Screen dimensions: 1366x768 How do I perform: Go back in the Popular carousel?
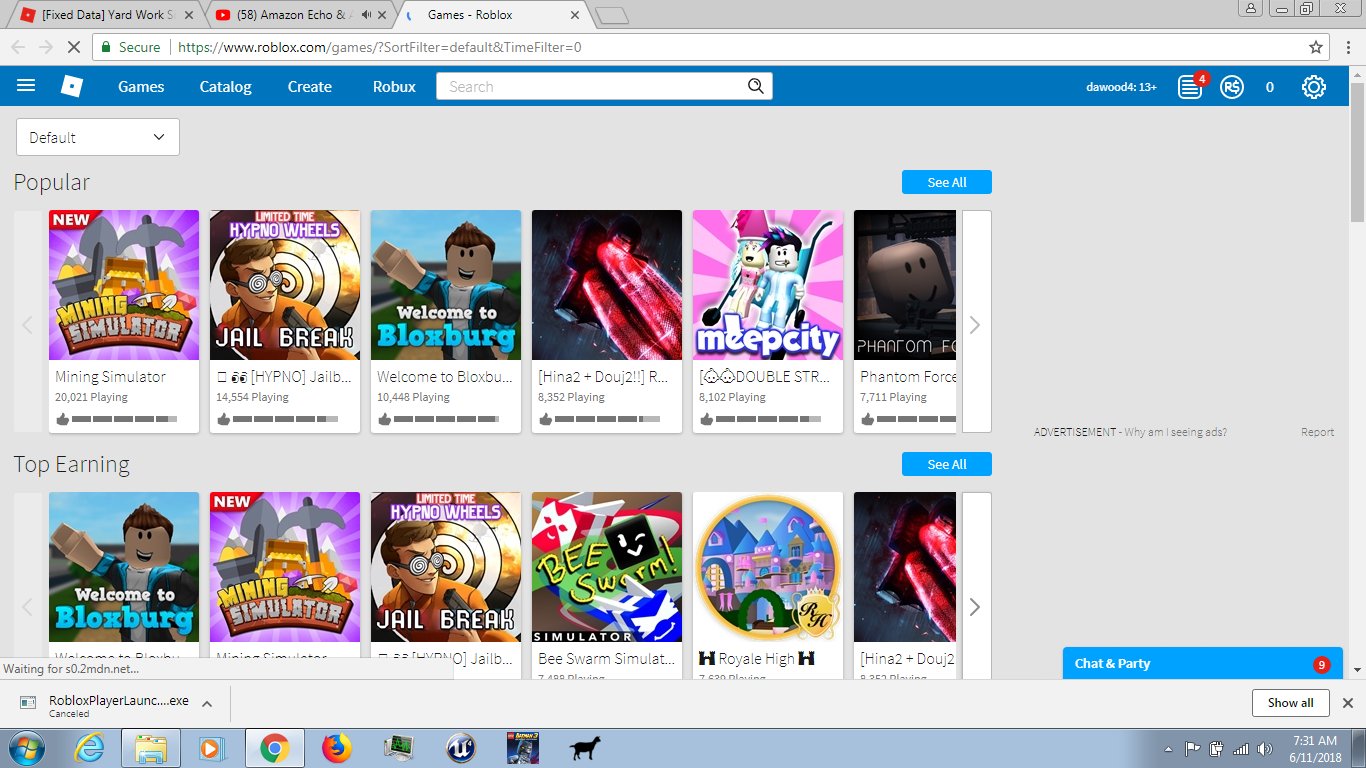tap(28, 323)
